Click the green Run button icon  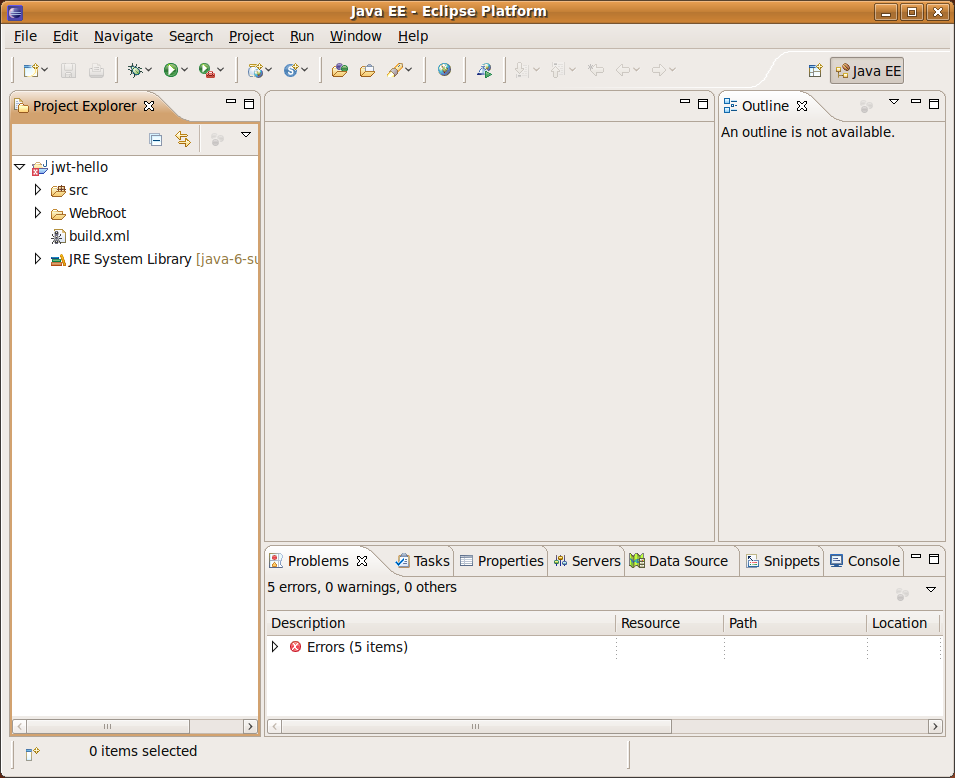[x=171, y=70]
